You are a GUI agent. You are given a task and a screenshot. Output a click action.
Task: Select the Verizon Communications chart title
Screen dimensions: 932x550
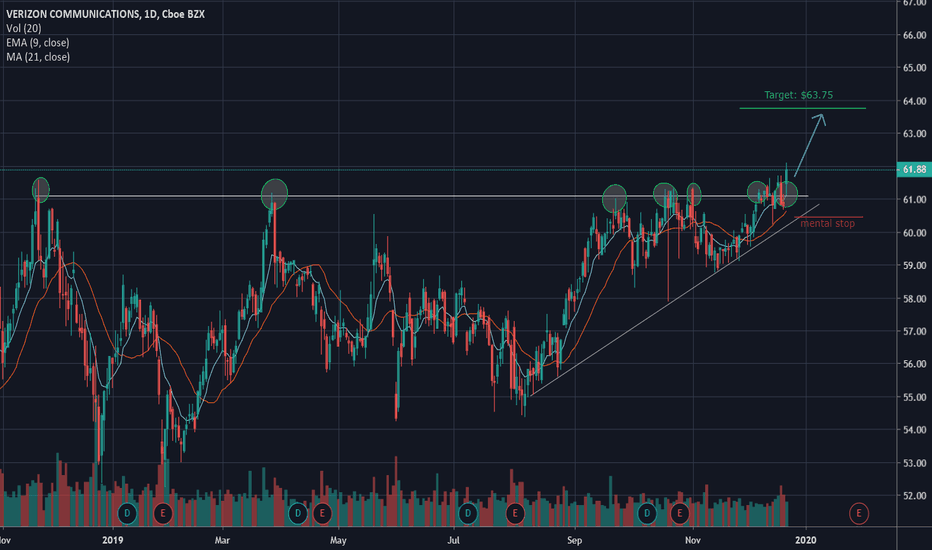(105, 14)
